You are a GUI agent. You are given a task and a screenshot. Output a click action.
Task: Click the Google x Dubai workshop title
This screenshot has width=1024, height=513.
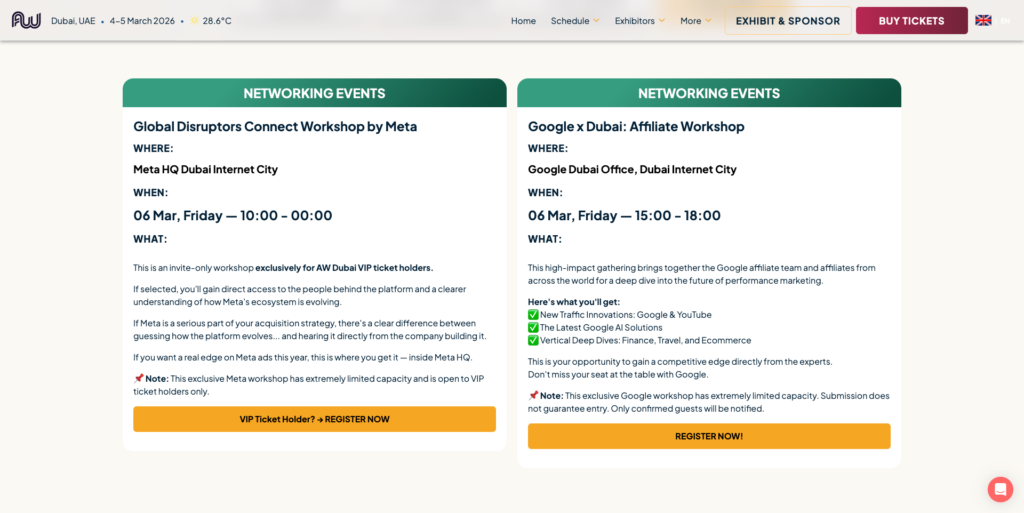(x=636, y=127)
